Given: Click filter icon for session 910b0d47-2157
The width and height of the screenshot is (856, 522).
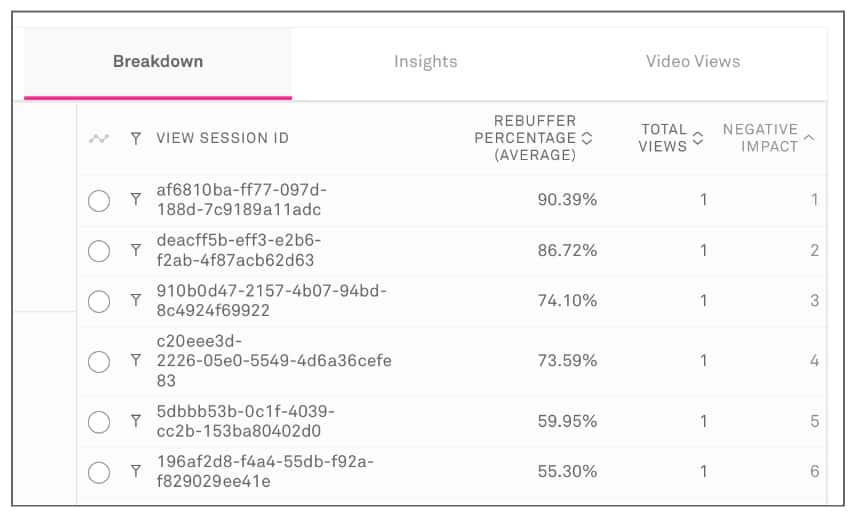Looking at the screenshot, I should pyautogui.click(x=136, y=300).
